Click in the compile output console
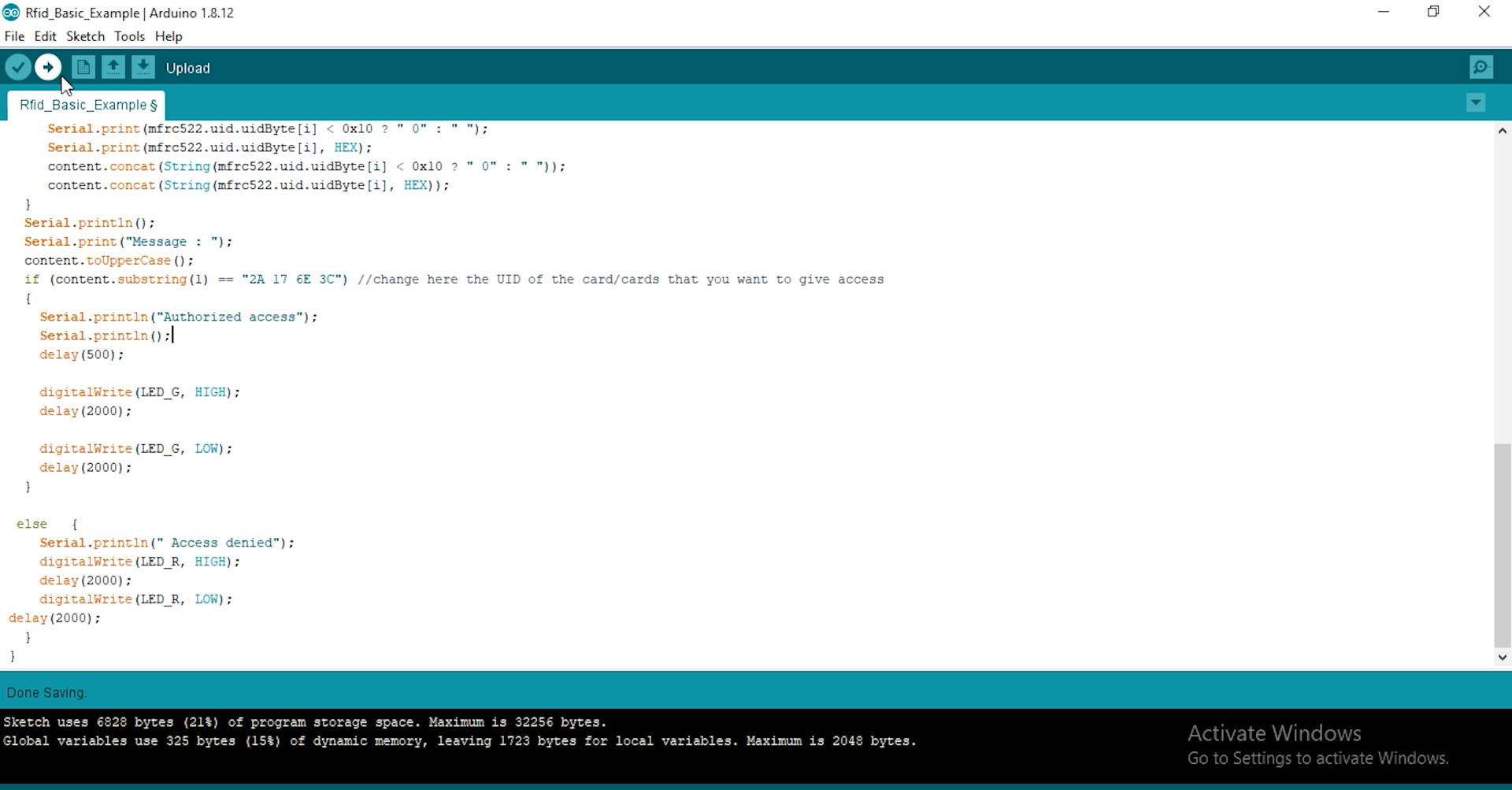Screen dimensions: 1512x790 click(551, 756)
